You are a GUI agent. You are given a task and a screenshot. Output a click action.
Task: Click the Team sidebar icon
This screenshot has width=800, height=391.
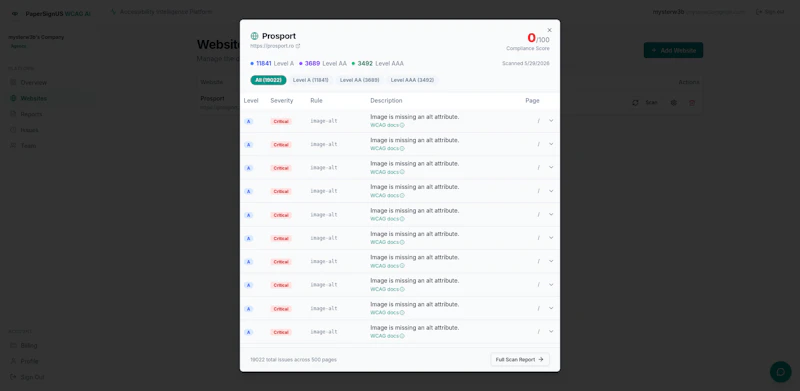point(13,145)
